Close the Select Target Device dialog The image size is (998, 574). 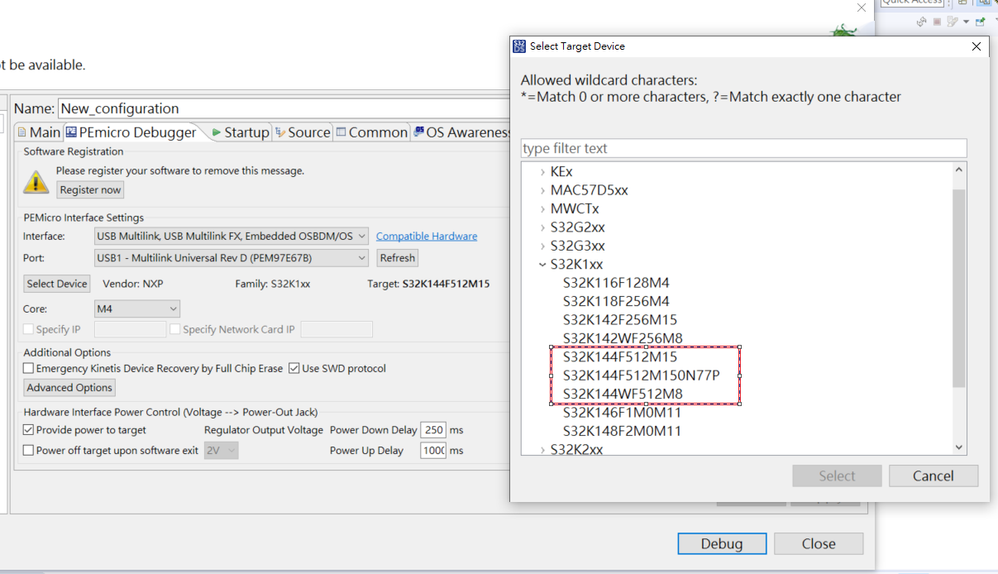(976, 46)
